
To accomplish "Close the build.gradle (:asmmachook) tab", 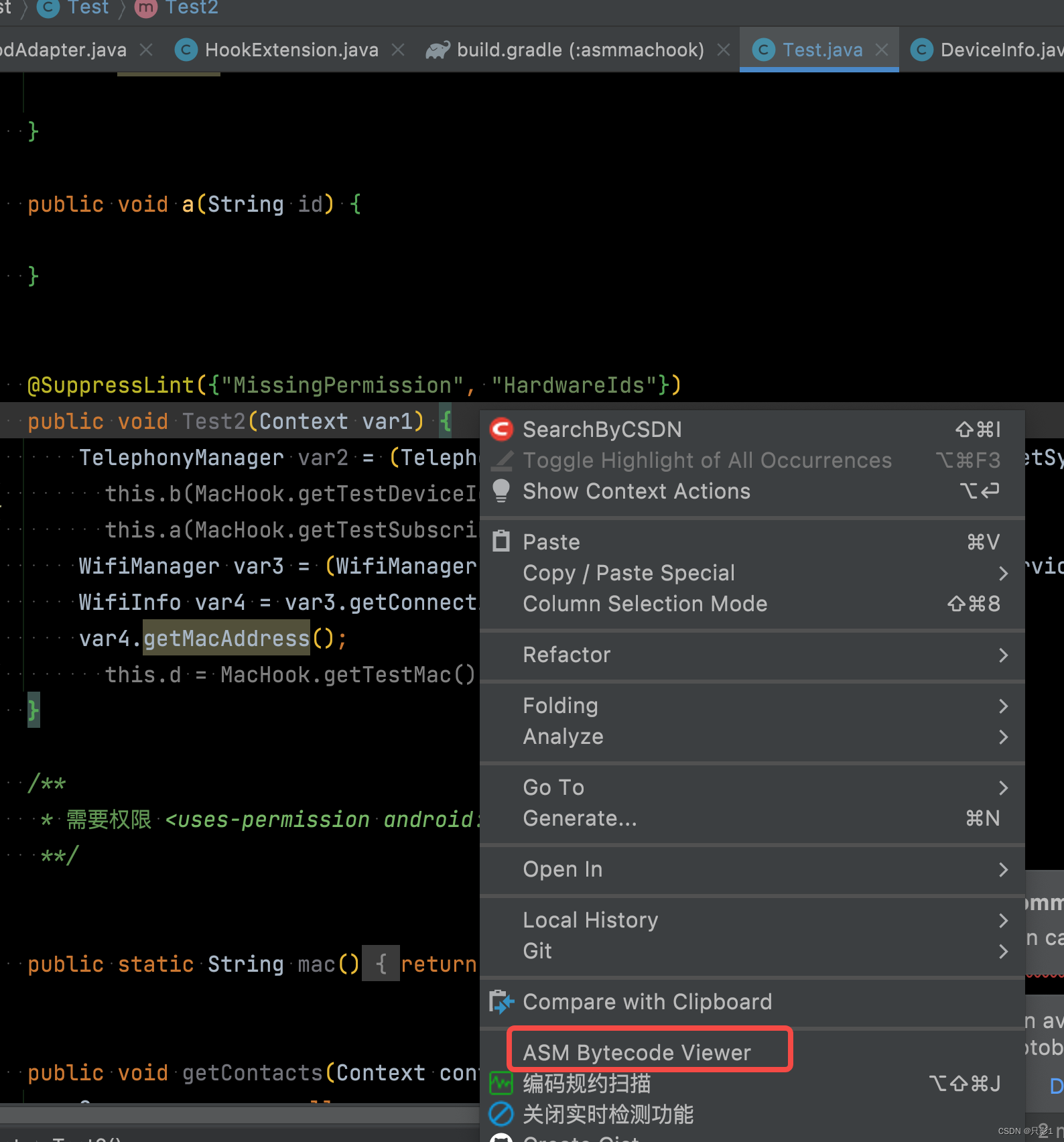I will (724, 50).
